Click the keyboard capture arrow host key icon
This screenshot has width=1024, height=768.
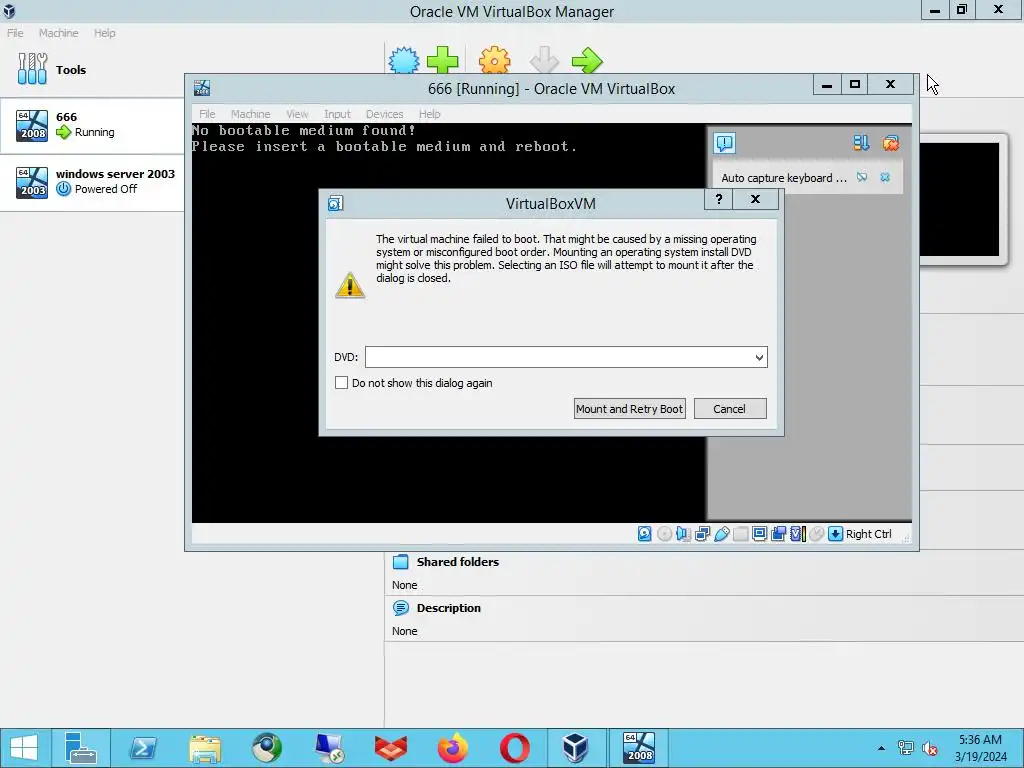pyautogui.click(x=835, y=534)
